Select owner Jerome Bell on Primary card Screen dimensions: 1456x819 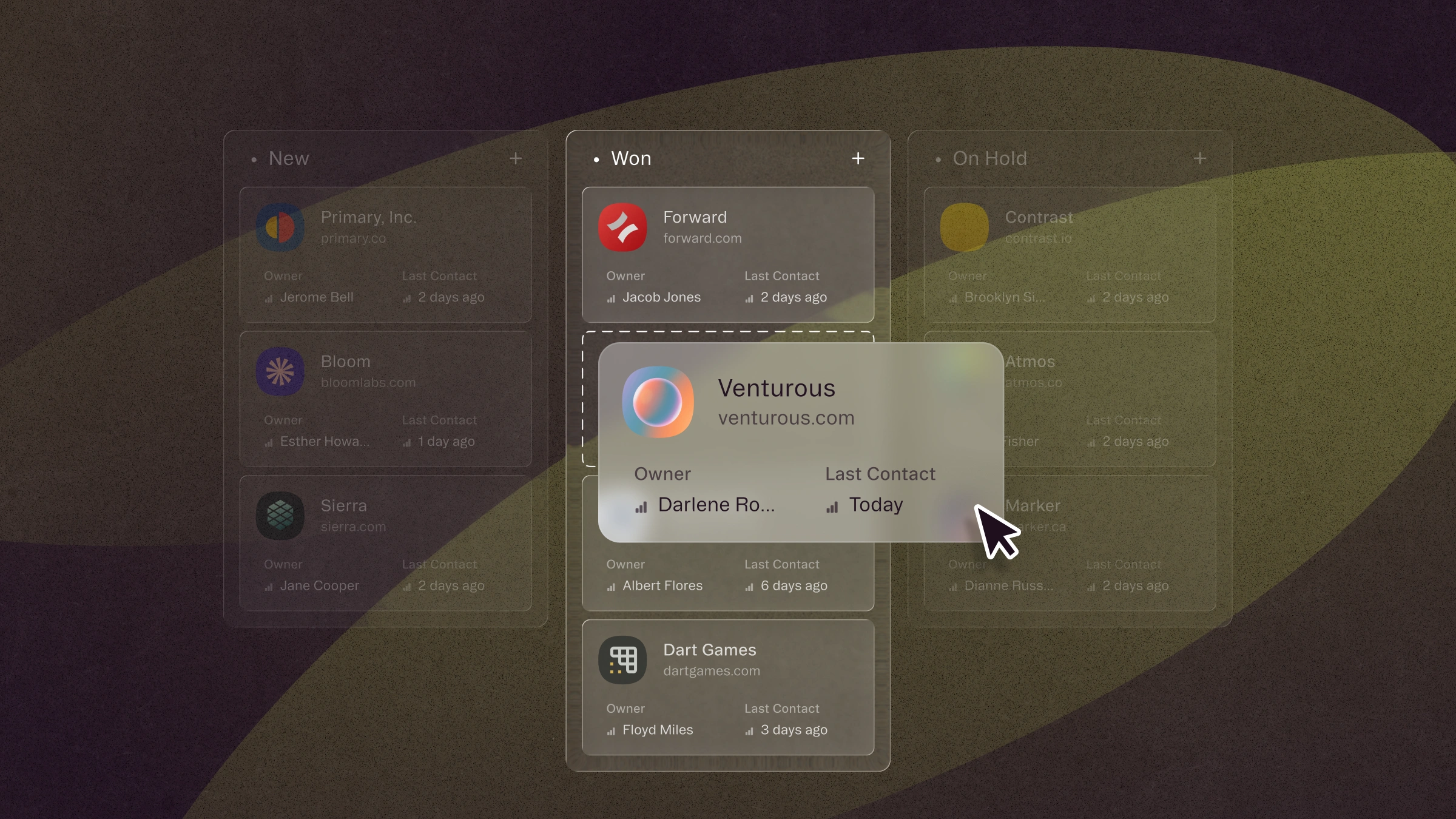click(317, 297)
